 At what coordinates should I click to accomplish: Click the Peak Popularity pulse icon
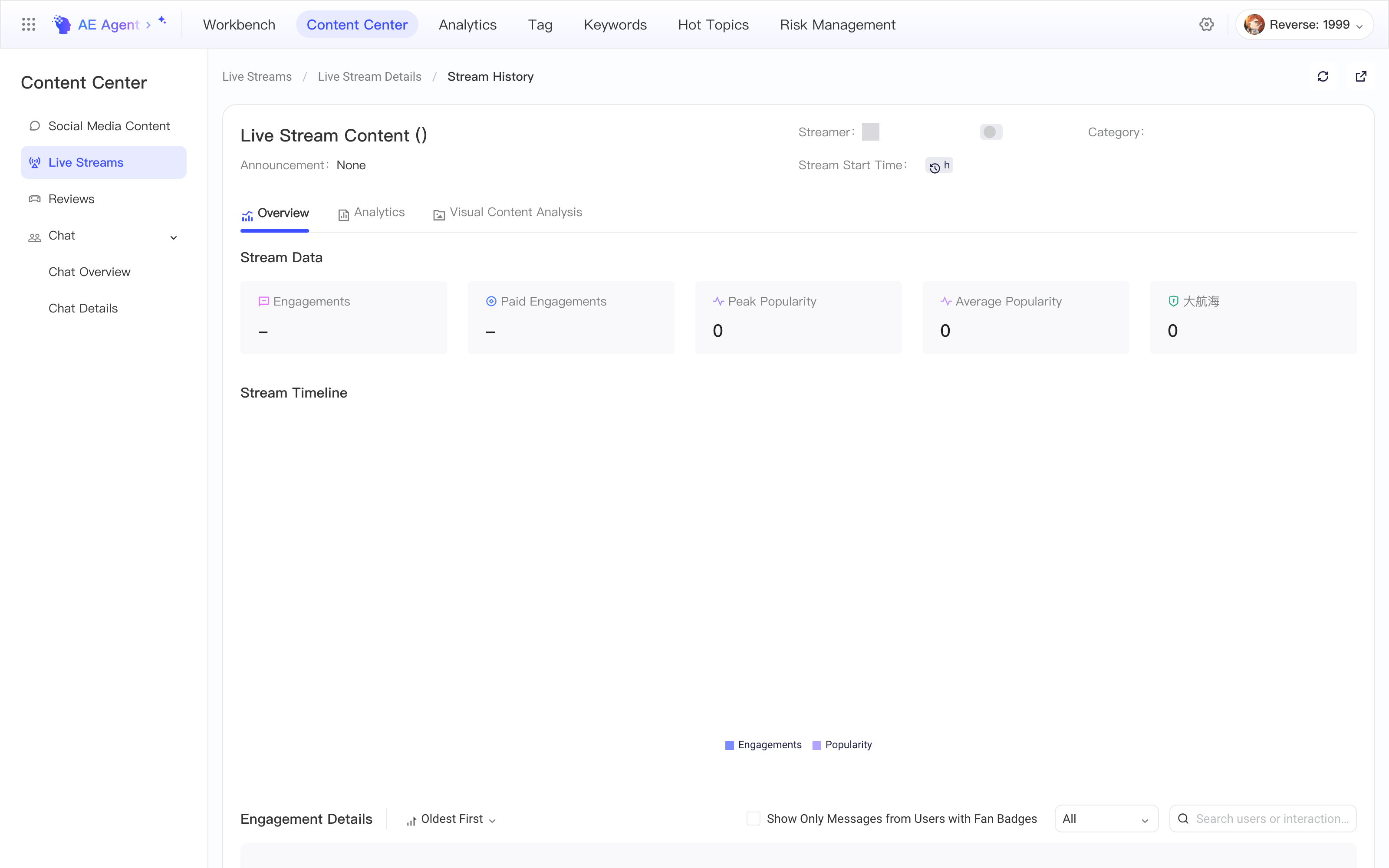(x=719, y=301)
